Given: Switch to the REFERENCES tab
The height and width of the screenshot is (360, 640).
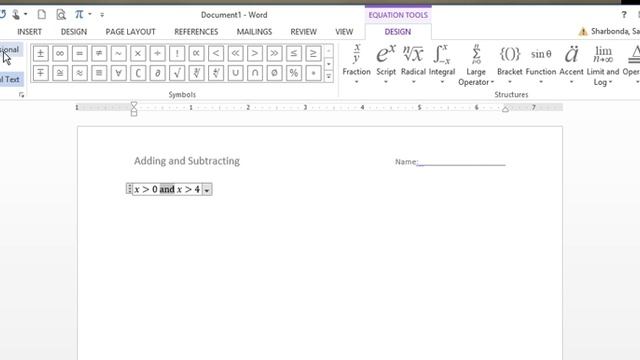Looking at the screenshot, I should click(x=196, y=32).
